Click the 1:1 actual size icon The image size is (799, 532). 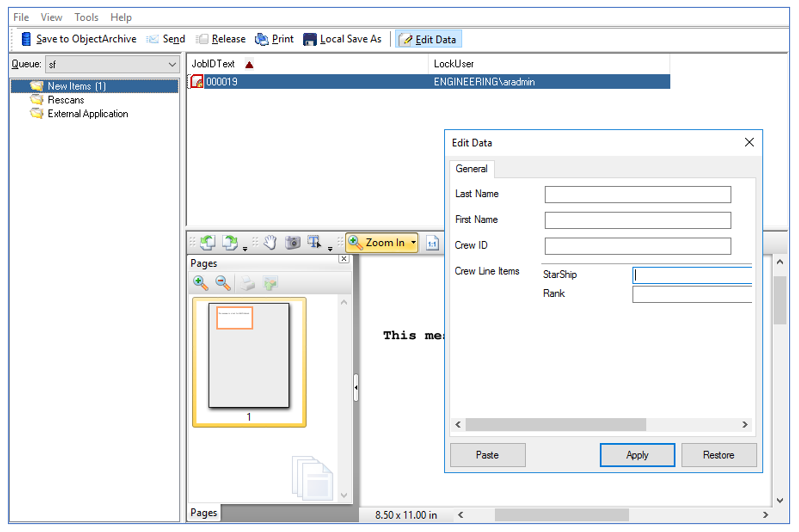point(432,244)
